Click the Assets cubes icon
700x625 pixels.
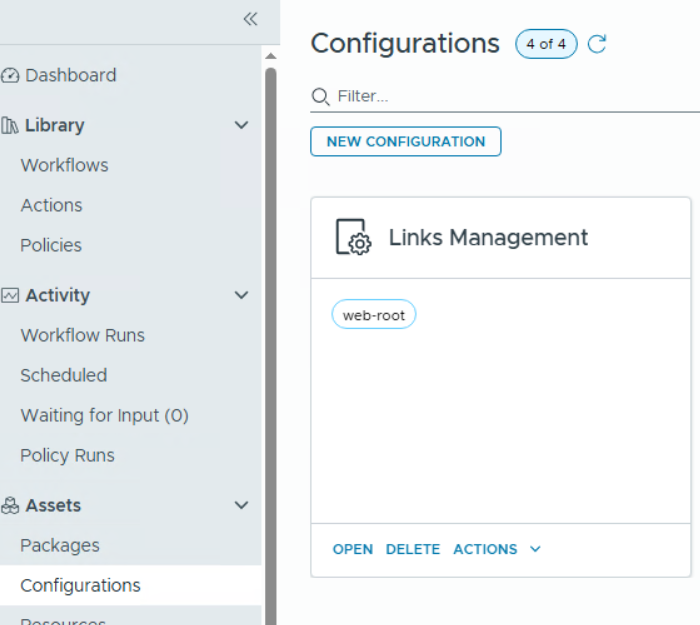click(x=11, y=505)
